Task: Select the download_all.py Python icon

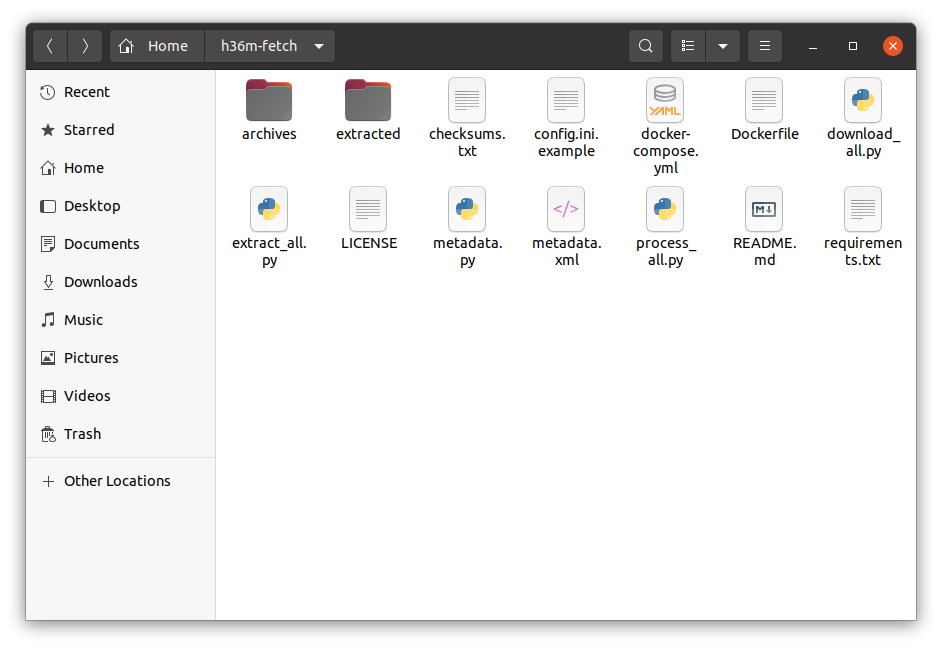Action: coord(863,100)
